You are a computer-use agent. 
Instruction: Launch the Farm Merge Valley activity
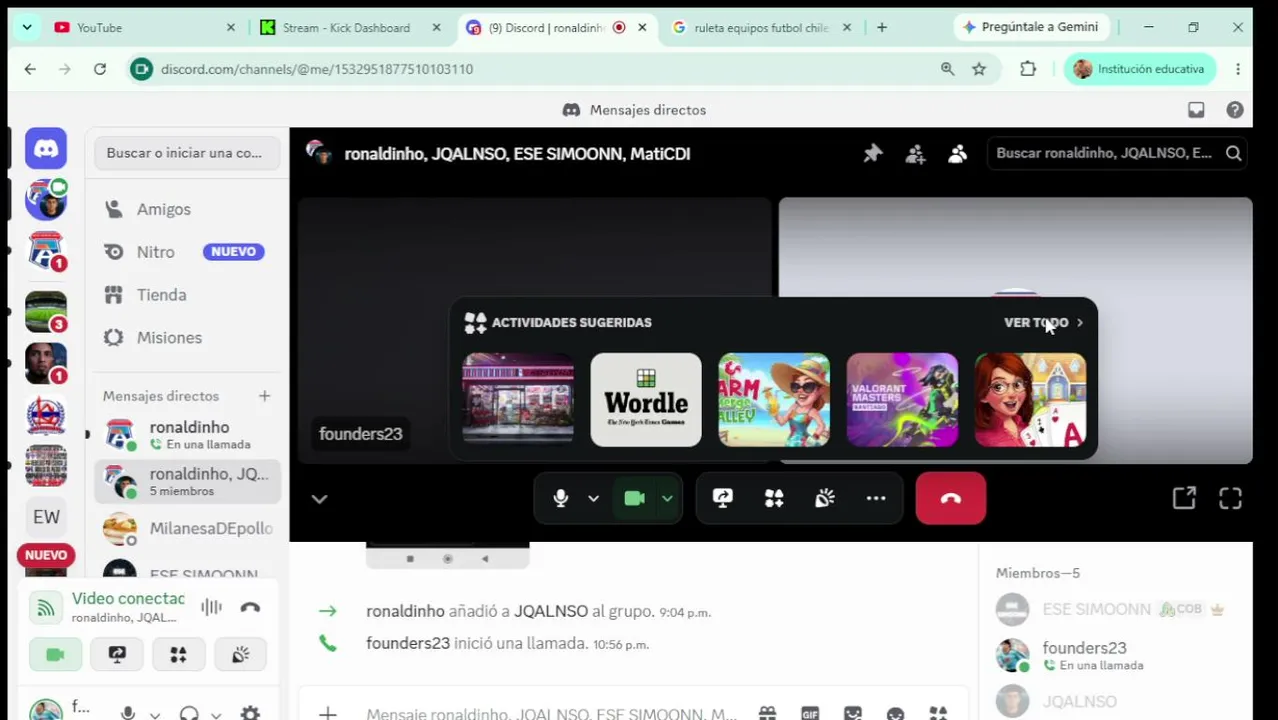774,399
